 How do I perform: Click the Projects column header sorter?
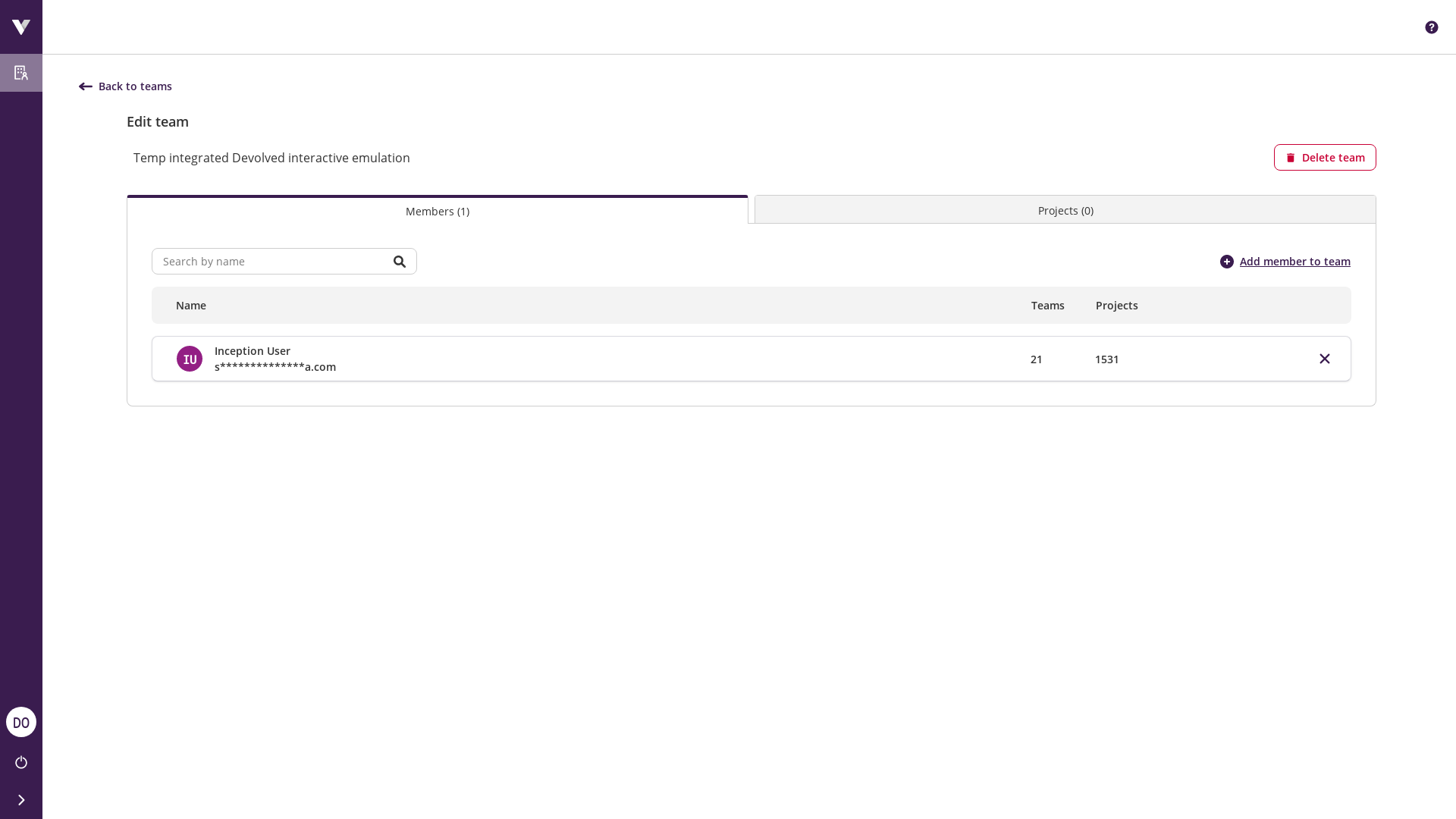click(1116, 305)
